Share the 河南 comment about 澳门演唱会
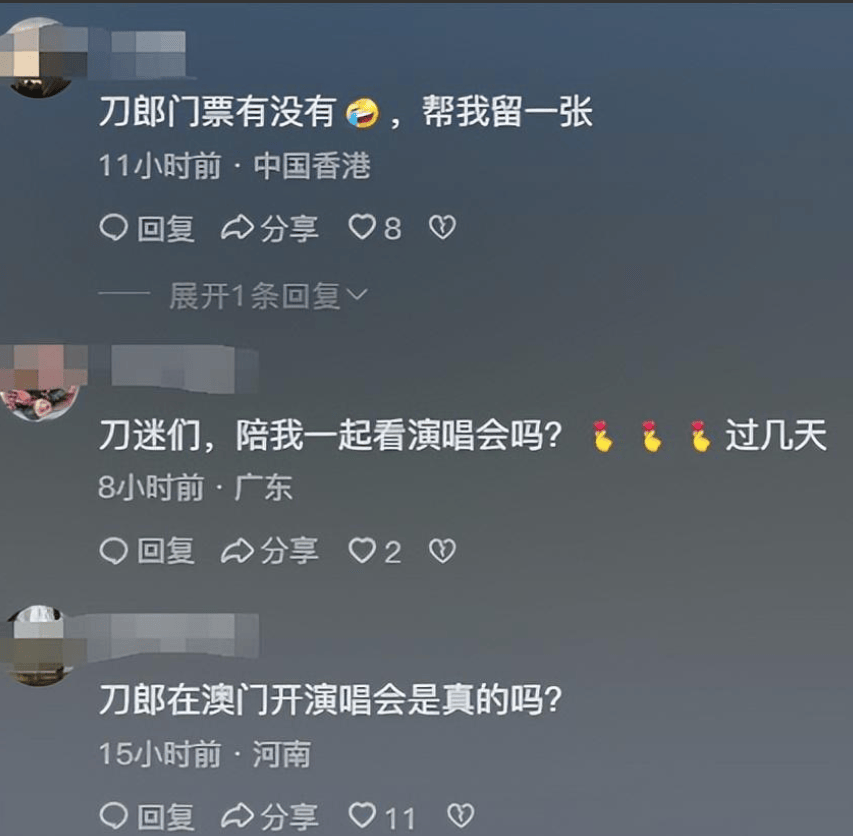Screen dimensions: 853x836 [x=270, y=816]
